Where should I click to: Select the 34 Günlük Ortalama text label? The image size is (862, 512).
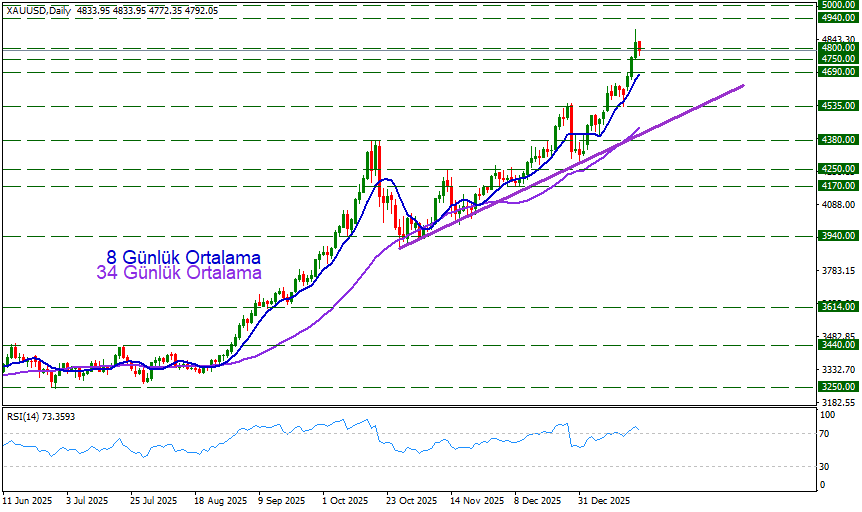[180, 273]
